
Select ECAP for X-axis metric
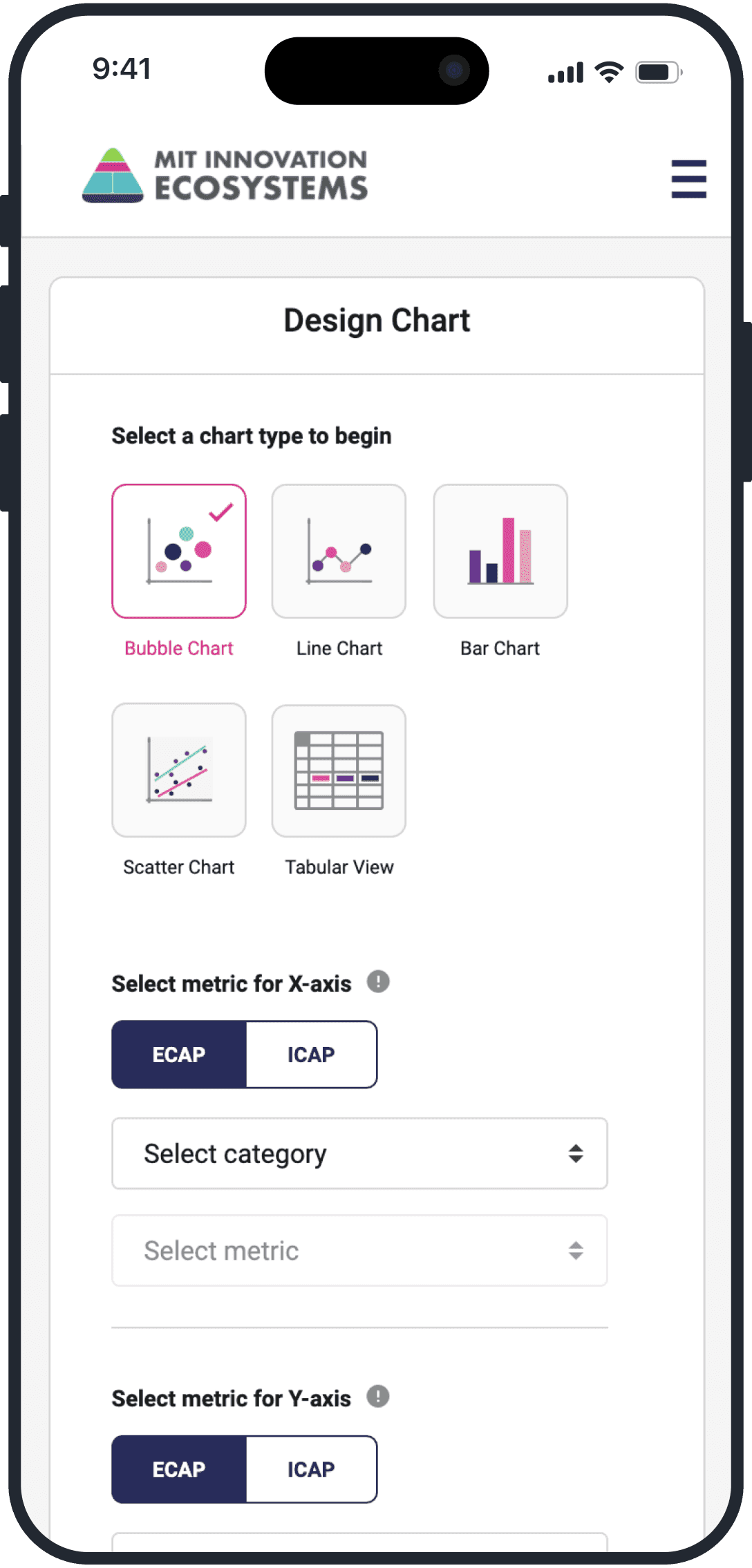[179, 1055]
